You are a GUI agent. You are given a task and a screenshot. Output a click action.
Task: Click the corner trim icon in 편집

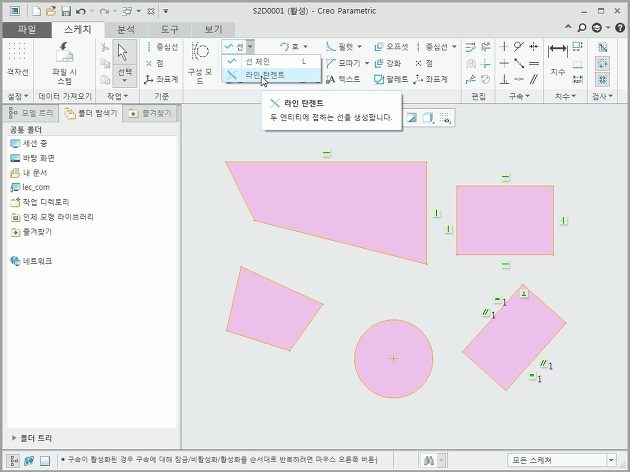[486, 63]
